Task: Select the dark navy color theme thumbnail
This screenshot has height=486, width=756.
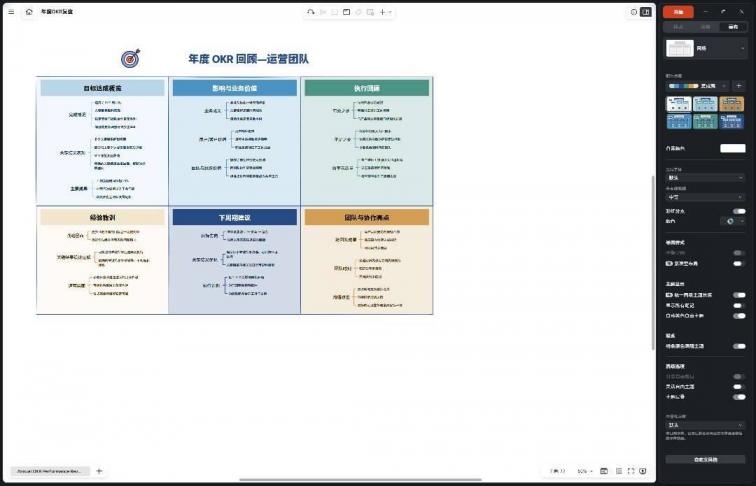Action: click(x=731, y=122)
